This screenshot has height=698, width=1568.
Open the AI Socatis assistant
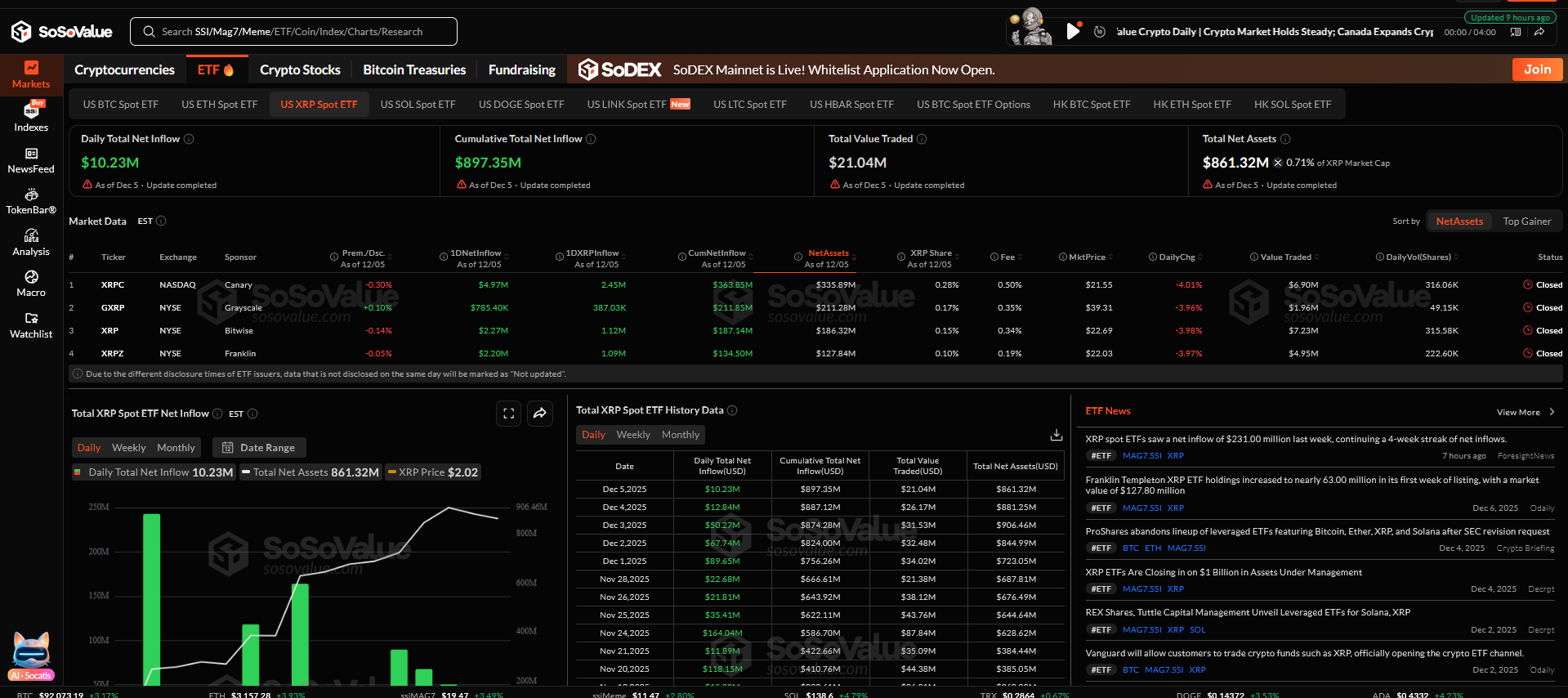pos(31,656)
